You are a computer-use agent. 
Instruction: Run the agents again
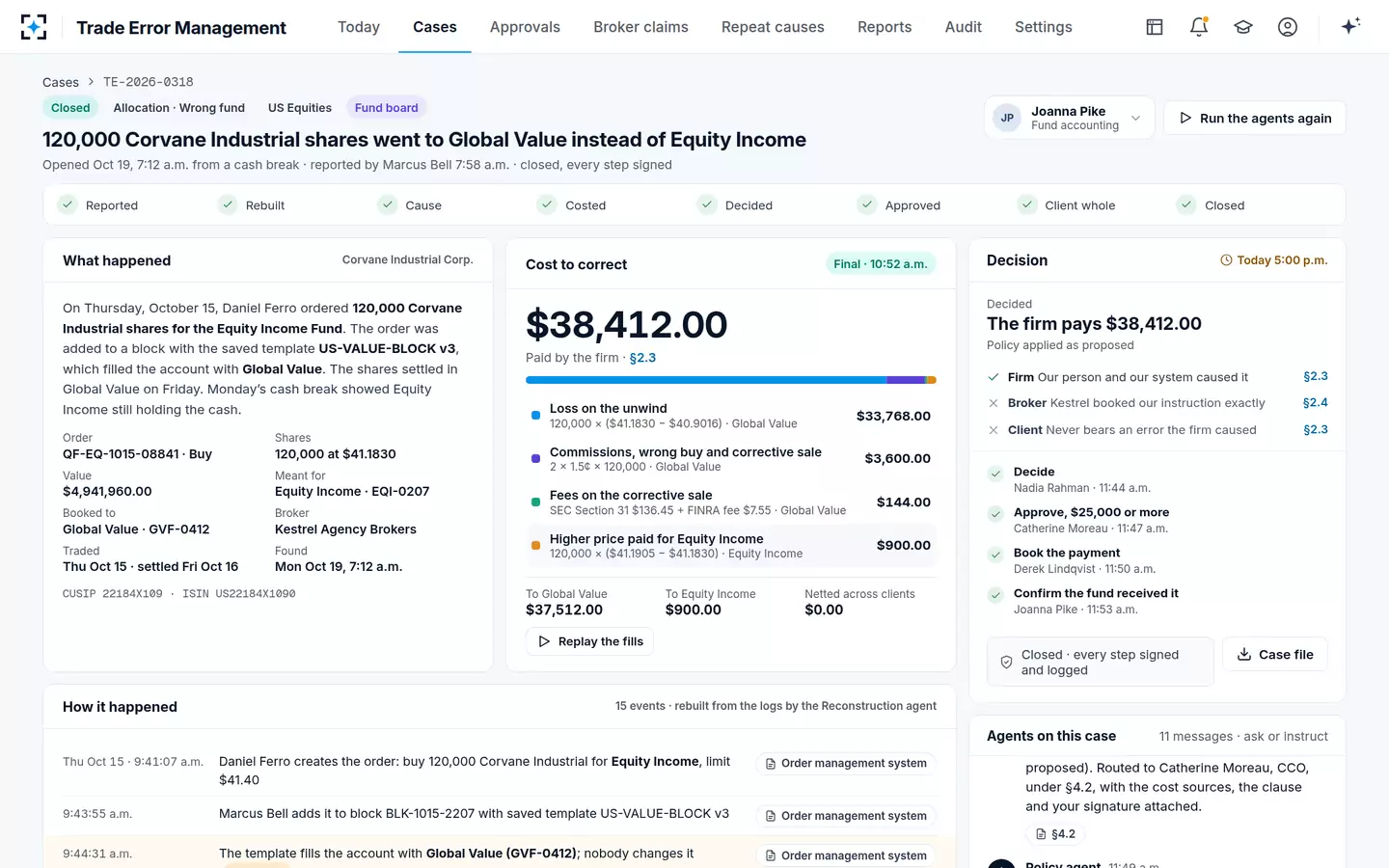point(1255,118)
